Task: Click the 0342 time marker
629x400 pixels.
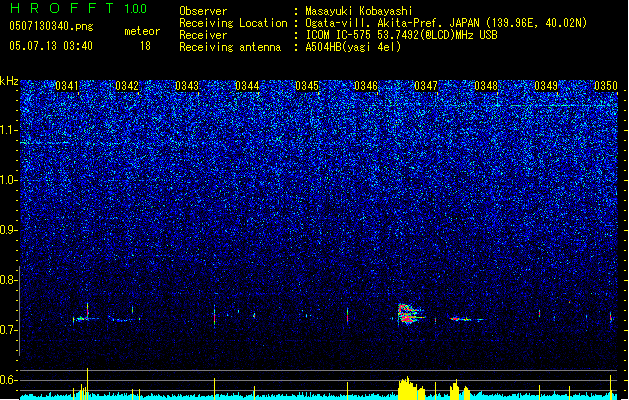Action: tap(127, 86)
